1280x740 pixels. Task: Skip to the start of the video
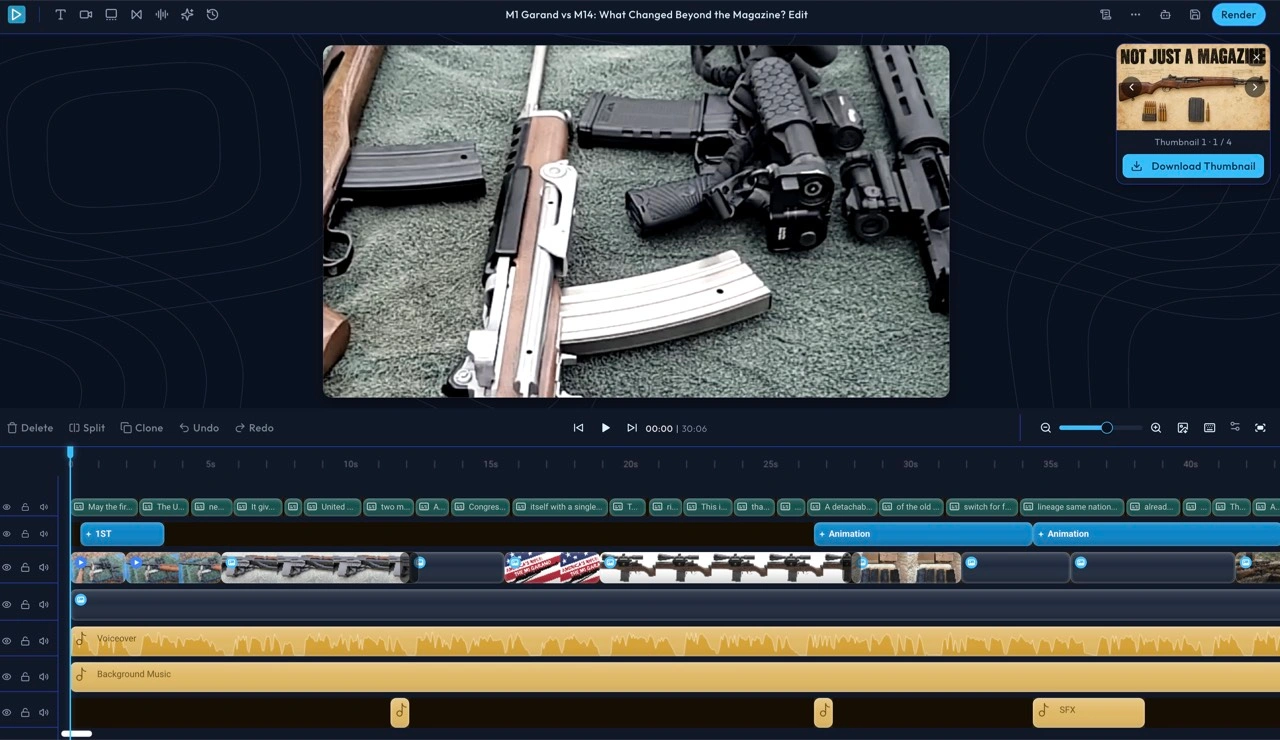578,428
